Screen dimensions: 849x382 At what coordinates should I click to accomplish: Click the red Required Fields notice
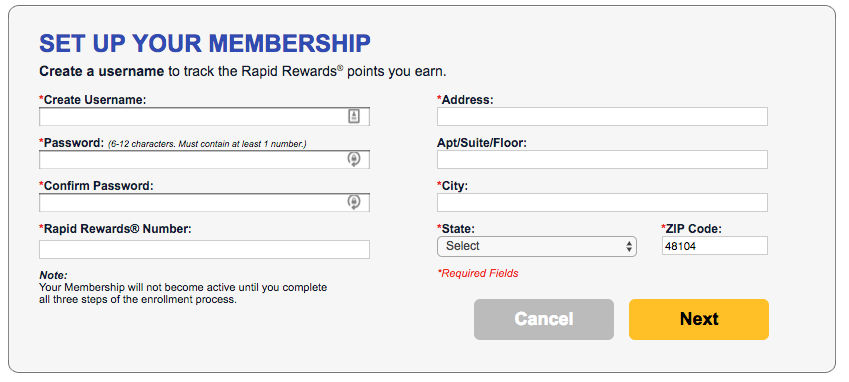click(x=478, y=273)
